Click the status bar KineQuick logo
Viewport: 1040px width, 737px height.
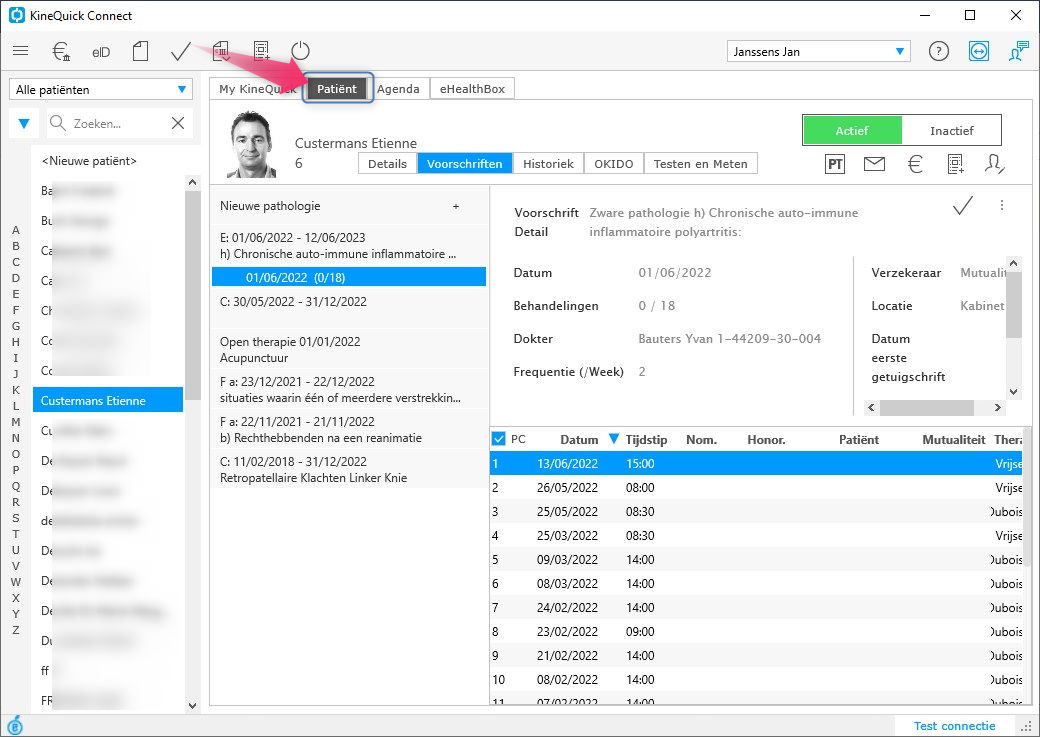coord(15,725)
